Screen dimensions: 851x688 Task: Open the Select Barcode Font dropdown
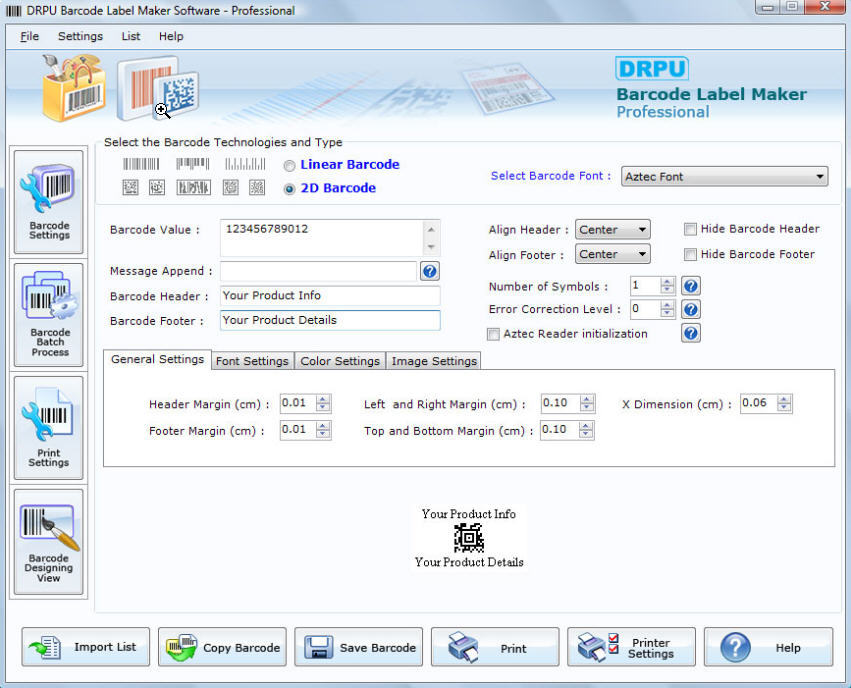click(819, 176)
